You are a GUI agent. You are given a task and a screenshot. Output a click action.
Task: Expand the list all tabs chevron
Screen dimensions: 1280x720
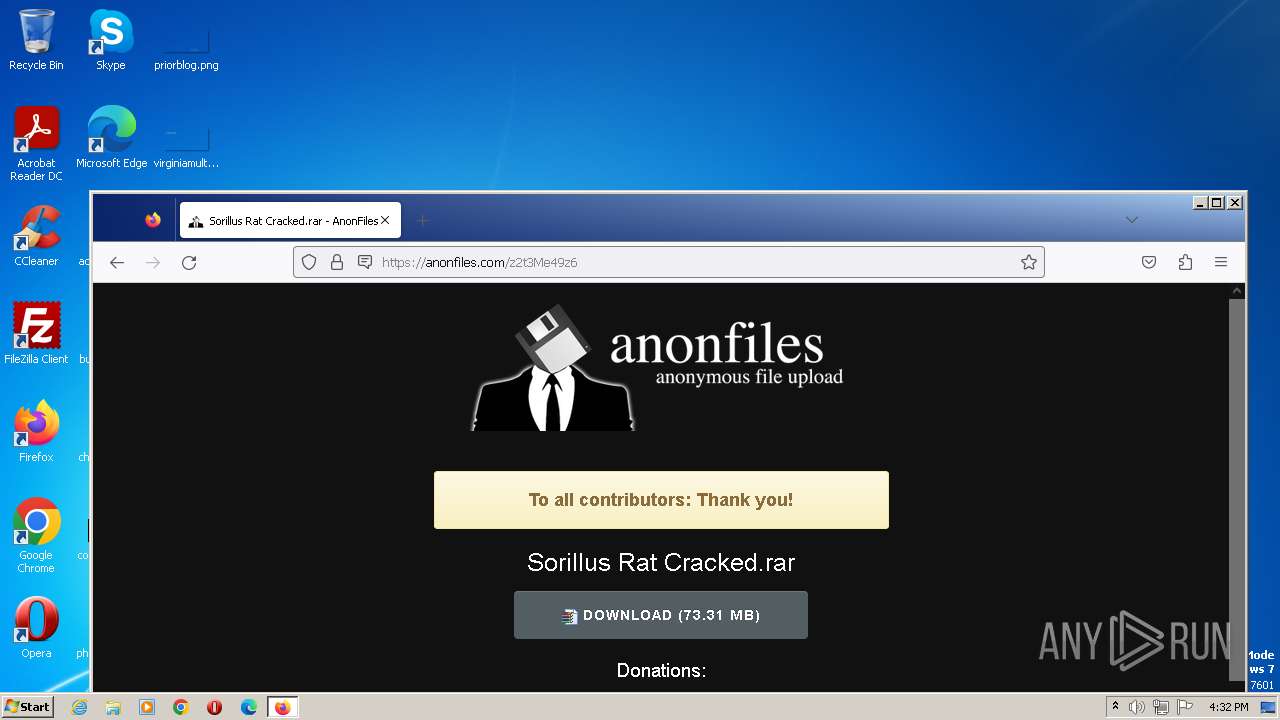(1132, 220)
